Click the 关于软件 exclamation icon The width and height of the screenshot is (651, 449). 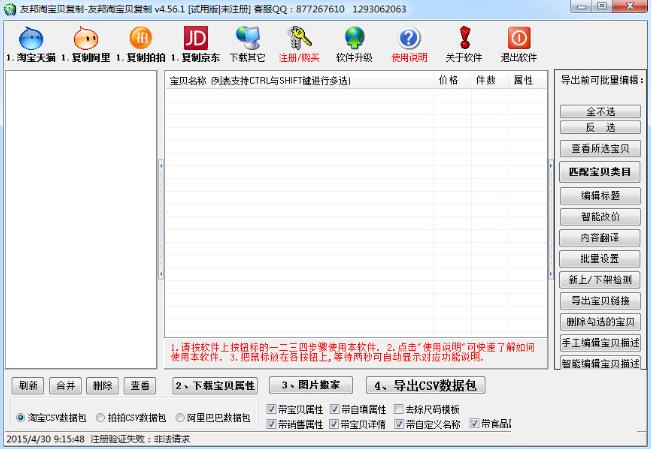[465, 38]
